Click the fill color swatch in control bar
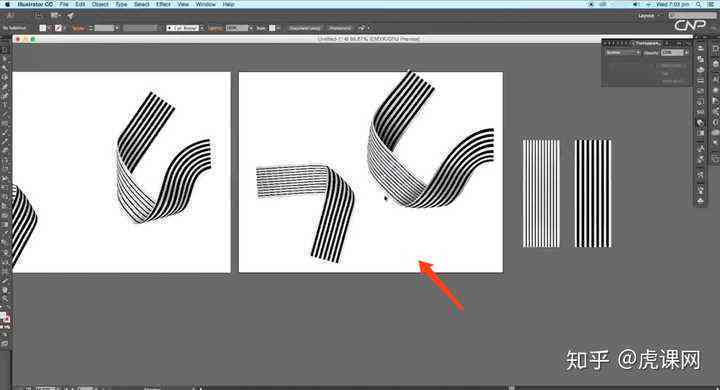The height and width of the screenshot is (390, 720). pyautogui.click(x=43, y=28)
